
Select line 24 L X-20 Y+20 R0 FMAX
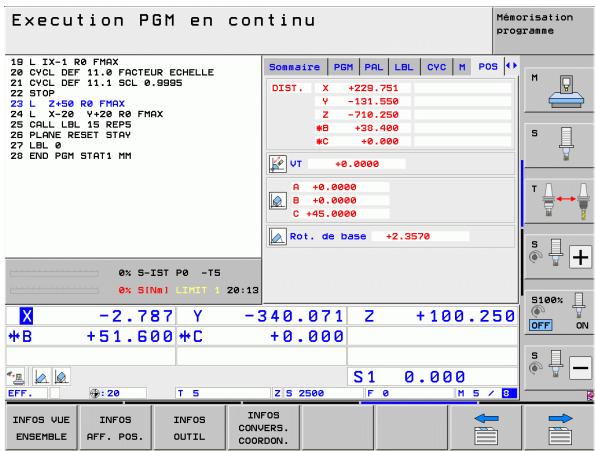point(87,114)
